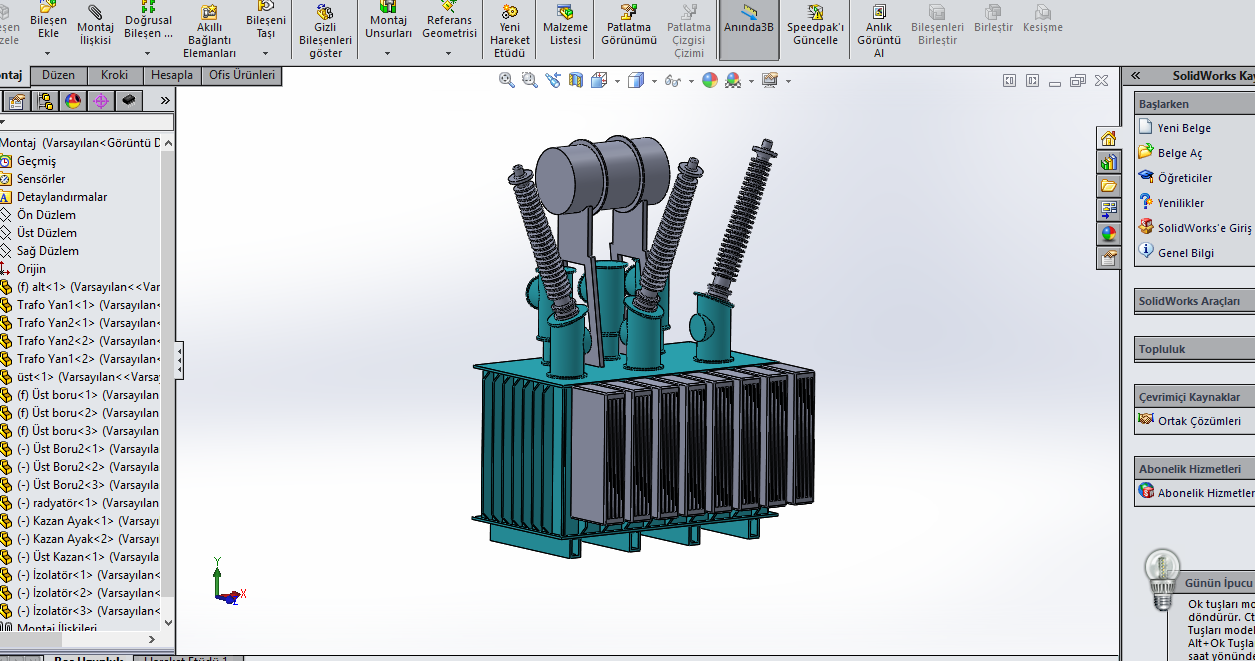Image resolution: width=1255 pixels, height=661 pixels.
Task: Click Speedpak'ı Güncelle
Action: tap(815, 27)
